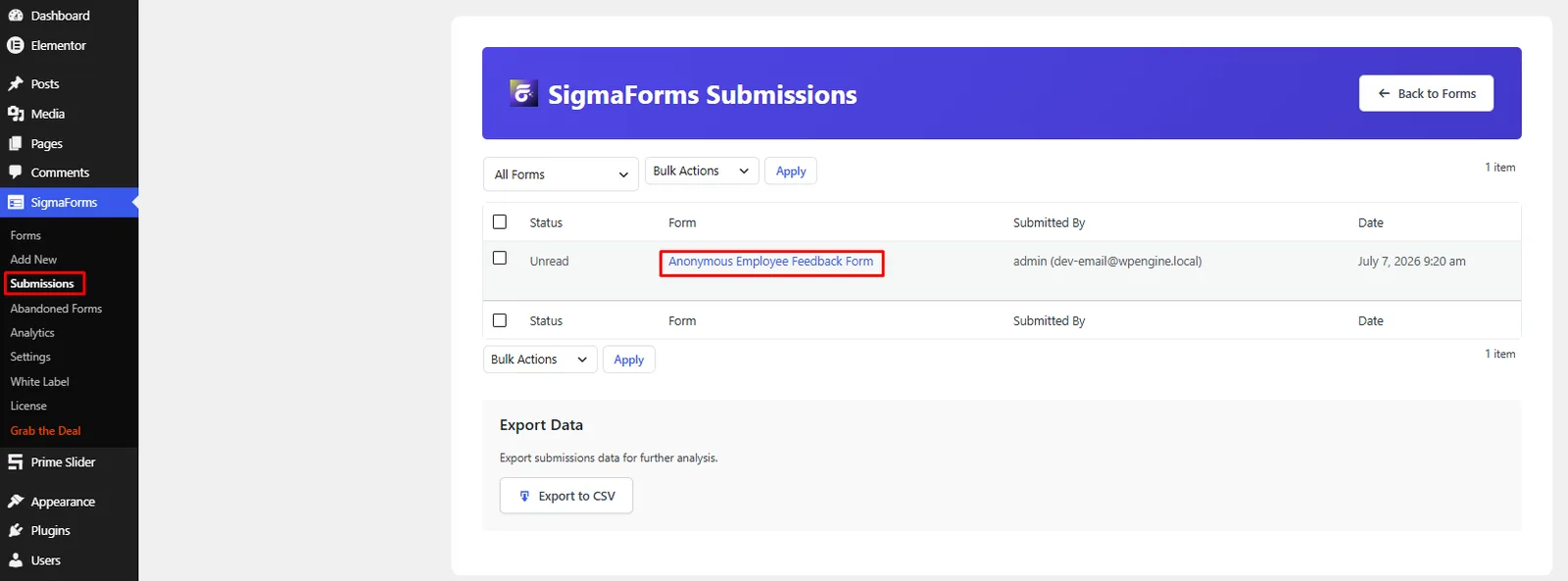This screenshot has height=581, width=1568.
Task: Open the Dashboard menu item
Action: (60, 16)
